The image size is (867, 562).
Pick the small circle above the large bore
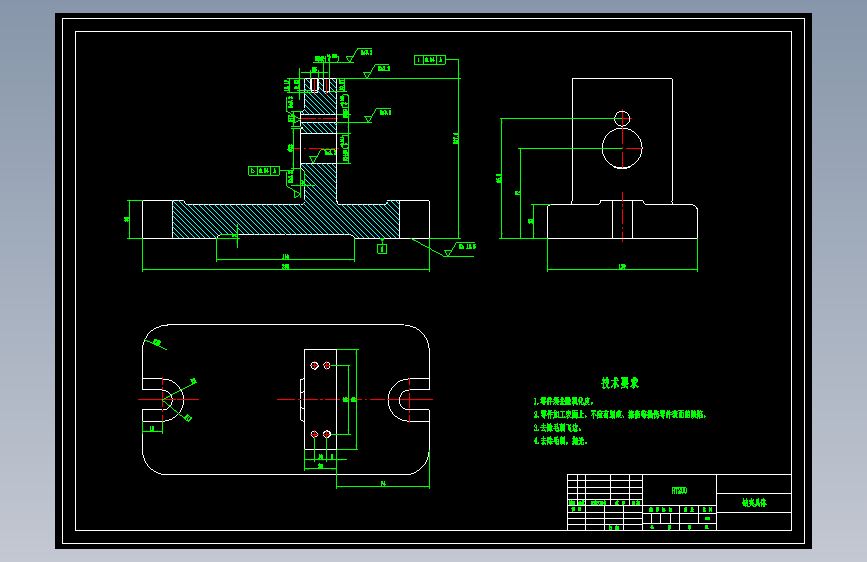[x=622, y=118]
